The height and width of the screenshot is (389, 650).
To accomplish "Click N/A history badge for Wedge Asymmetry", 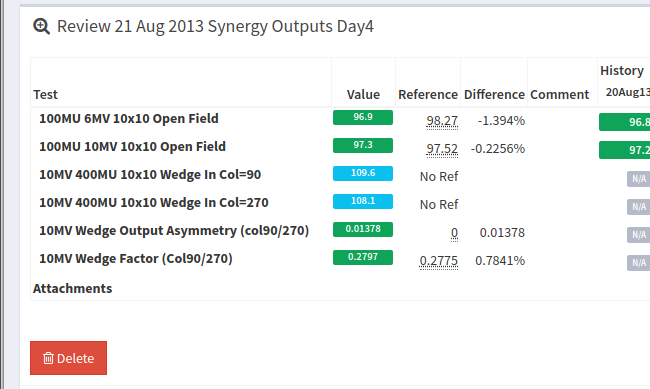I will coord(638,235).
